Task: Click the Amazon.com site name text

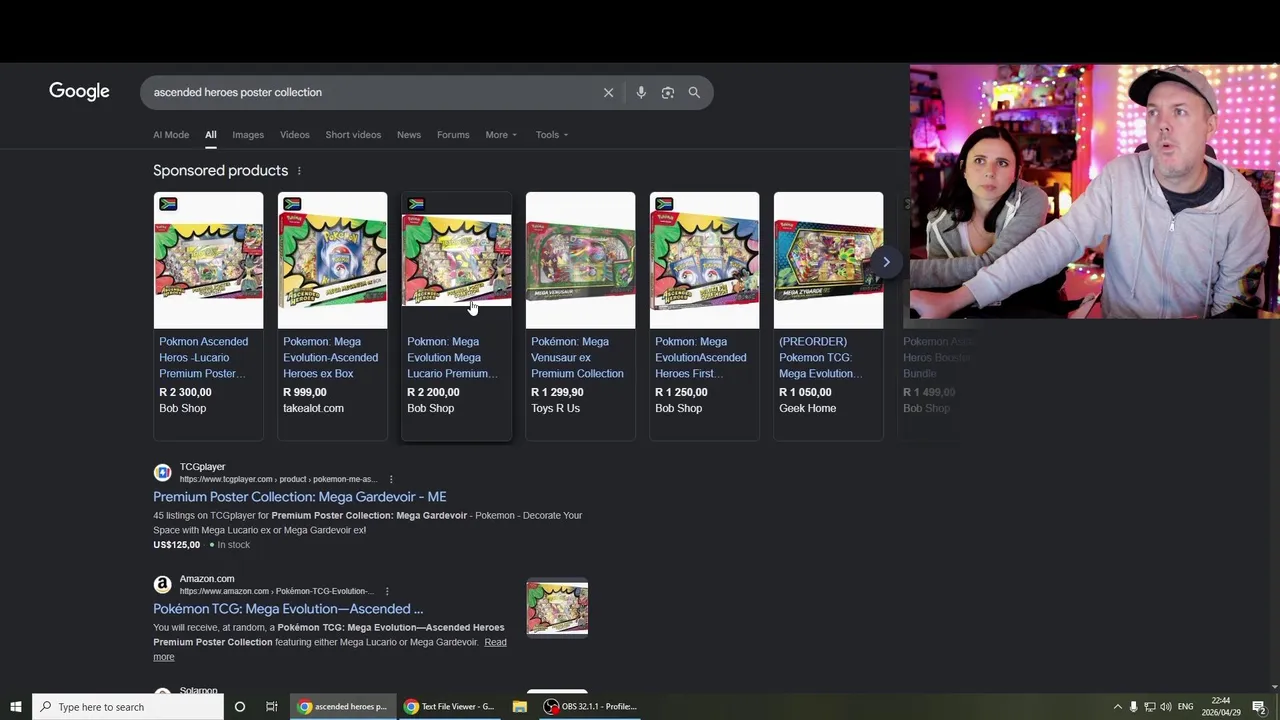Action: (x=207, y=579)
